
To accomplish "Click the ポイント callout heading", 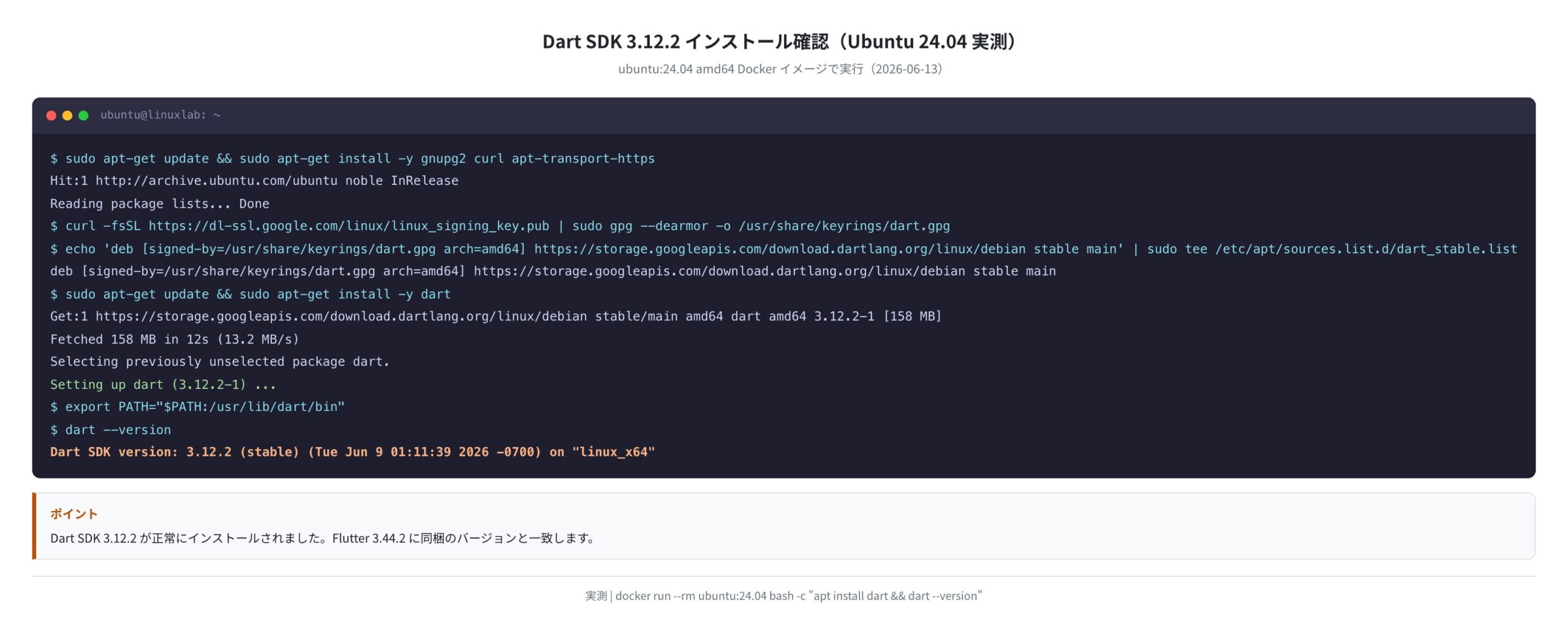I will pyautogui.click(x=73, y=514).
